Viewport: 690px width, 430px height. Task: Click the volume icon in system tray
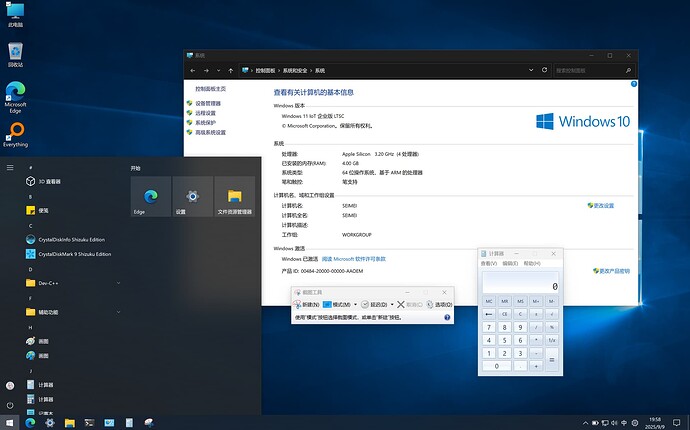pyautogui.click(x=614, y=423)
